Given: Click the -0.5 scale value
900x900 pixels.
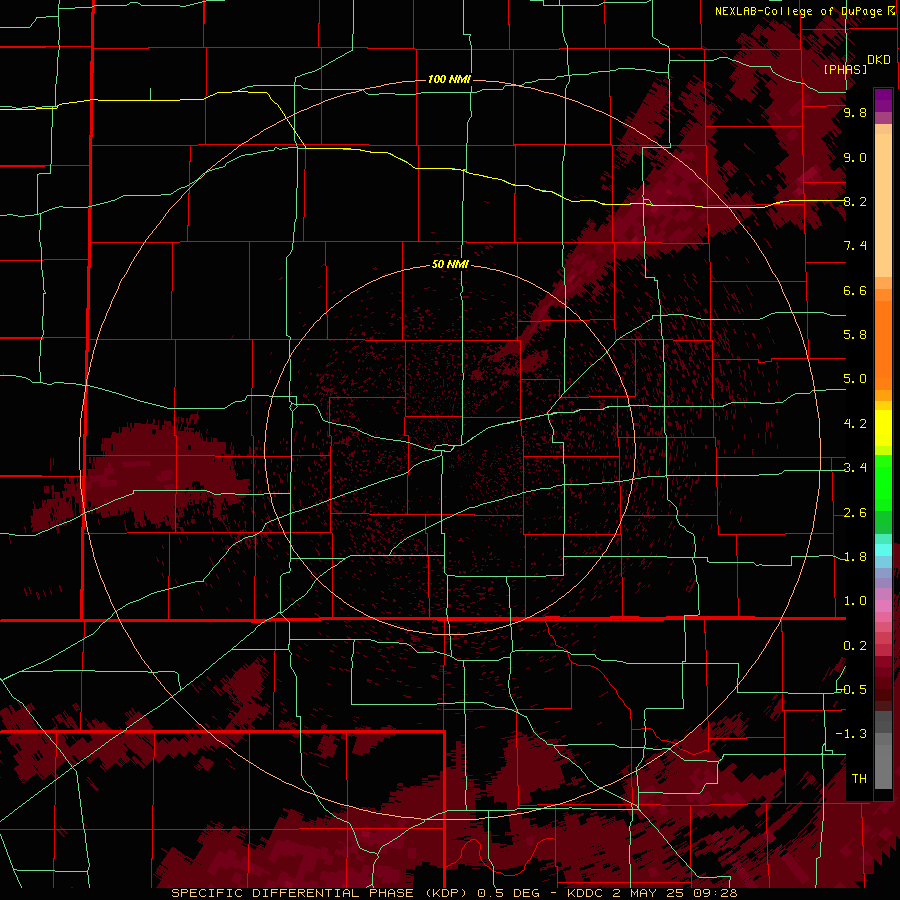Looking at the screenshot, I should pos(851,690).
